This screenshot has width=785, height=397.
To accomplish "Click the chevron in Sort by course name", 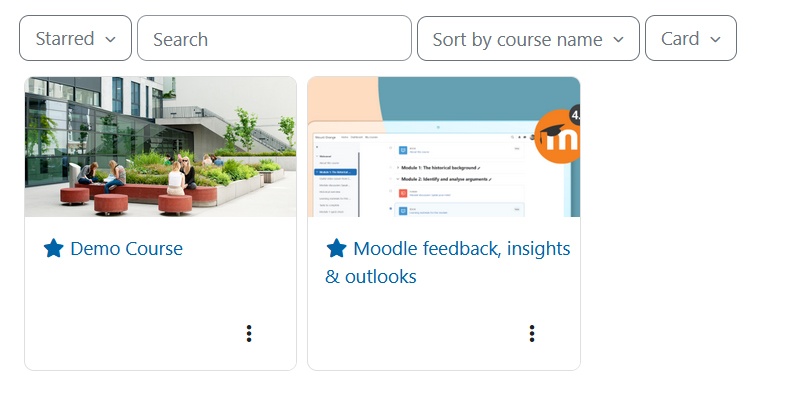I will 618,39.
